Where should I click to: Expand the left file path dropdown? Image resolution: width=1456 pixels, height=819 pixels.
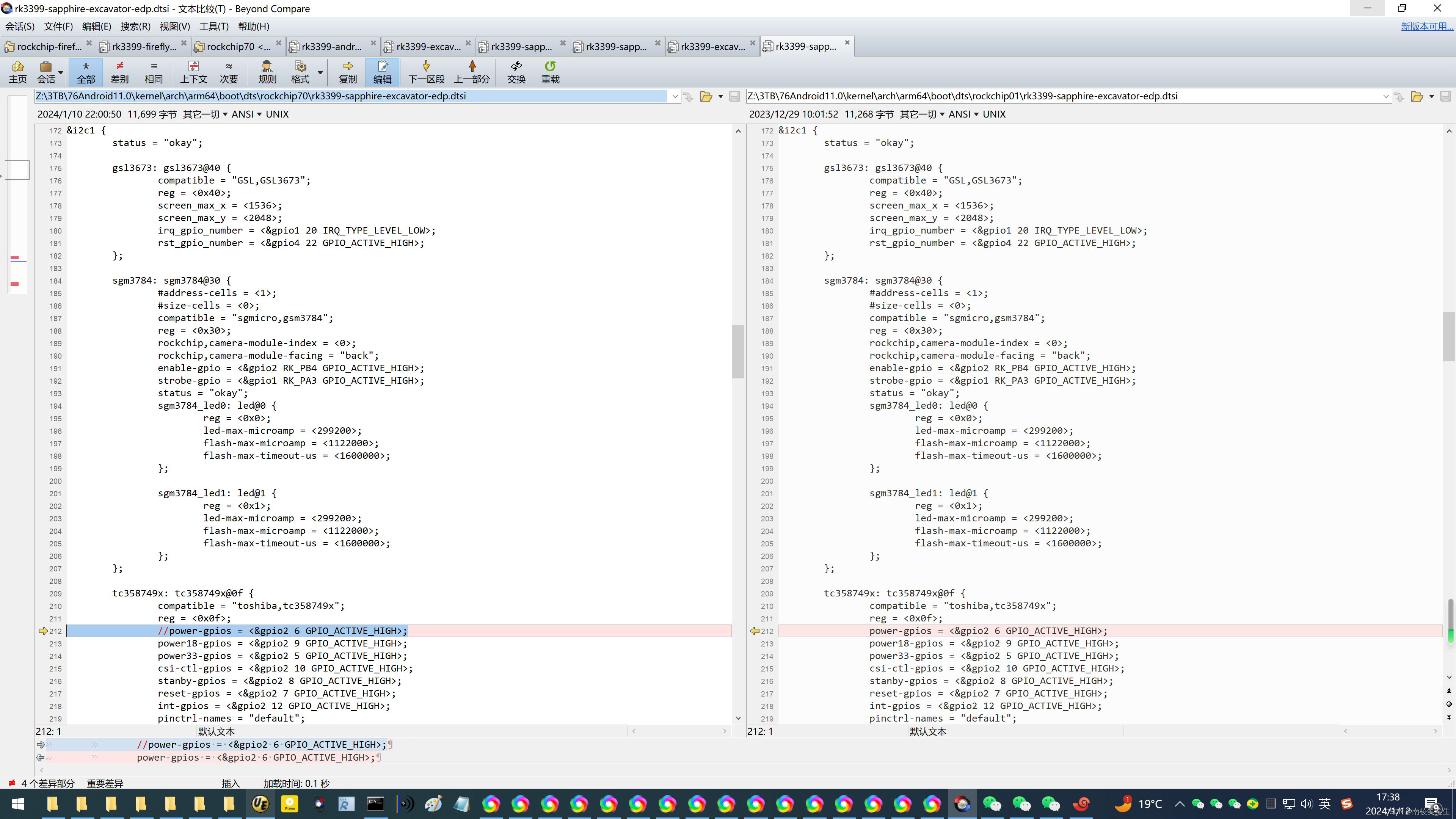coord(675,96)
